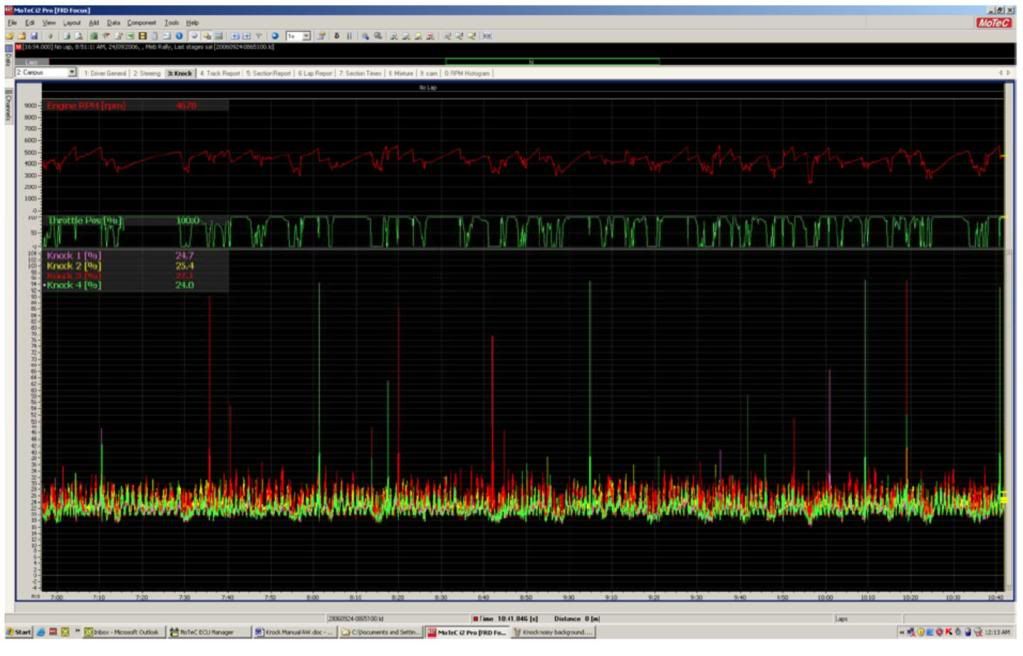Click the Time 10:41.846 status field
The width and height of the screenshot is (1023, 656).
coord(507,618)
